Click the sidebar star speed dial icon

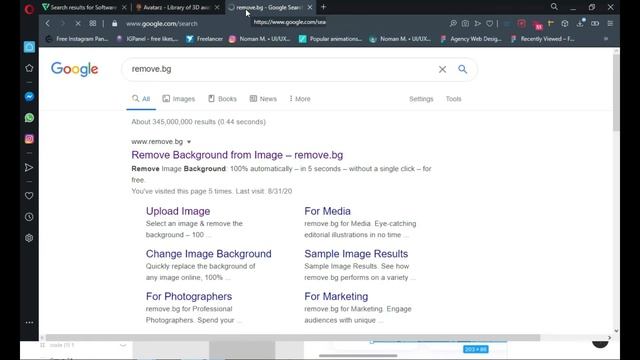tap(29, 68)
